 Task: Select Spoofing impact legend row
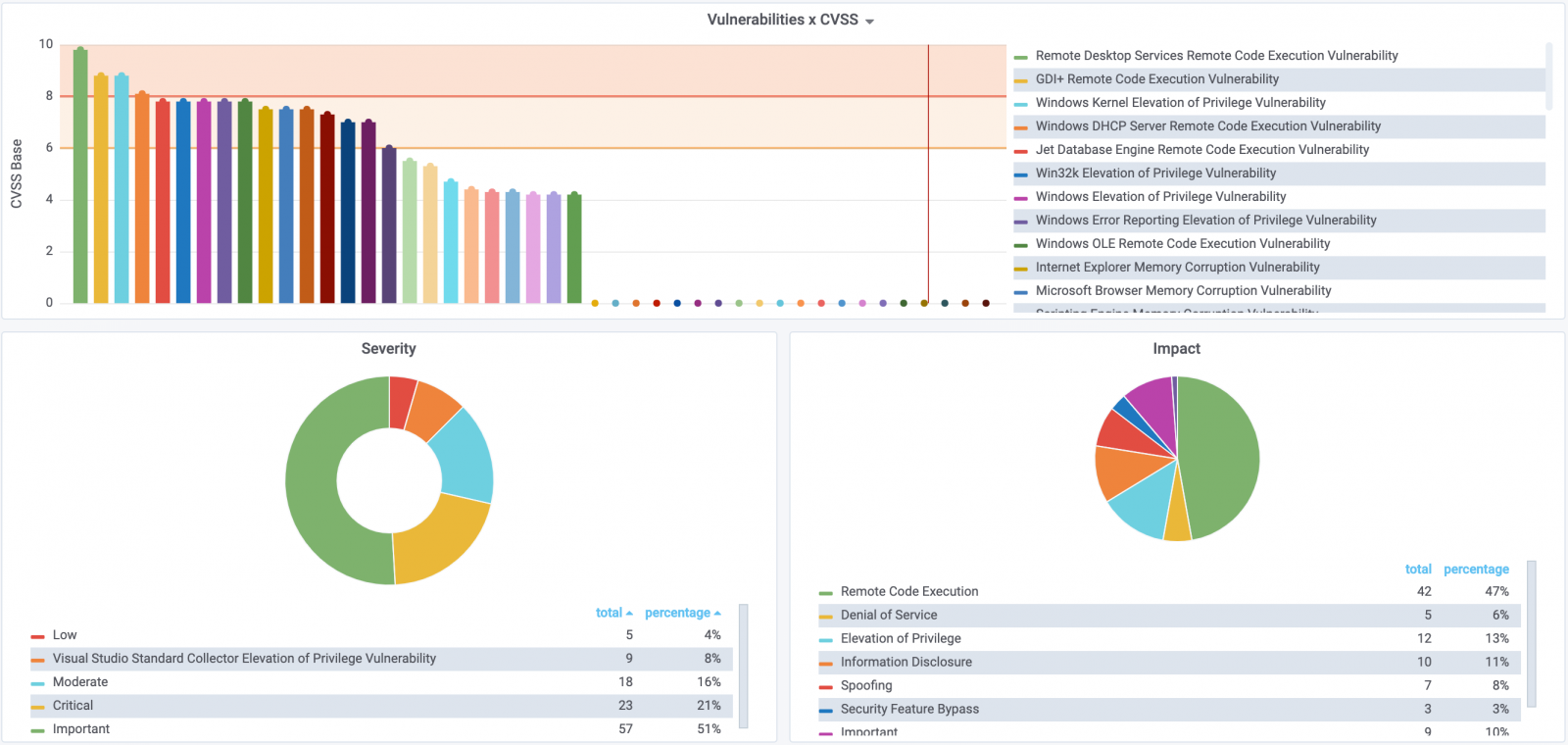(1170, 686)
